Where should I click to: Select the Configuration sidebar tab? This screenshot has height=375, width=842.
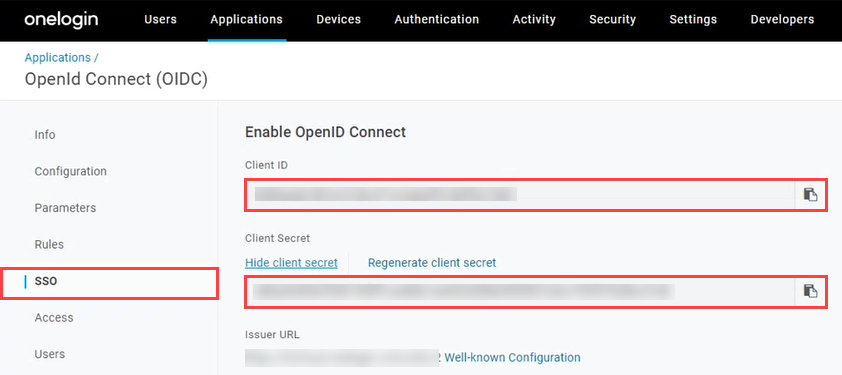pyautogui.click(x=70, y=171)
